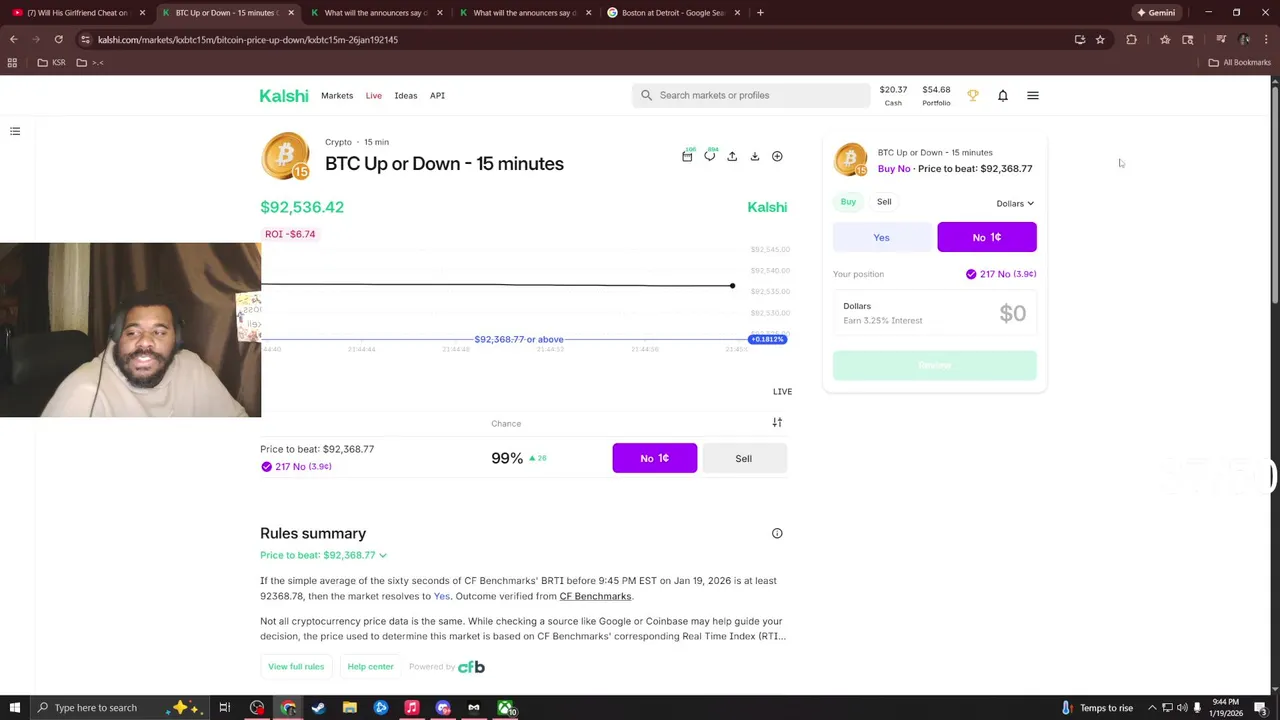The height and width of the screenshot is (720, 1280).
Task: Open View full rules
Action: pyautogui.click(x=296, y=667)
